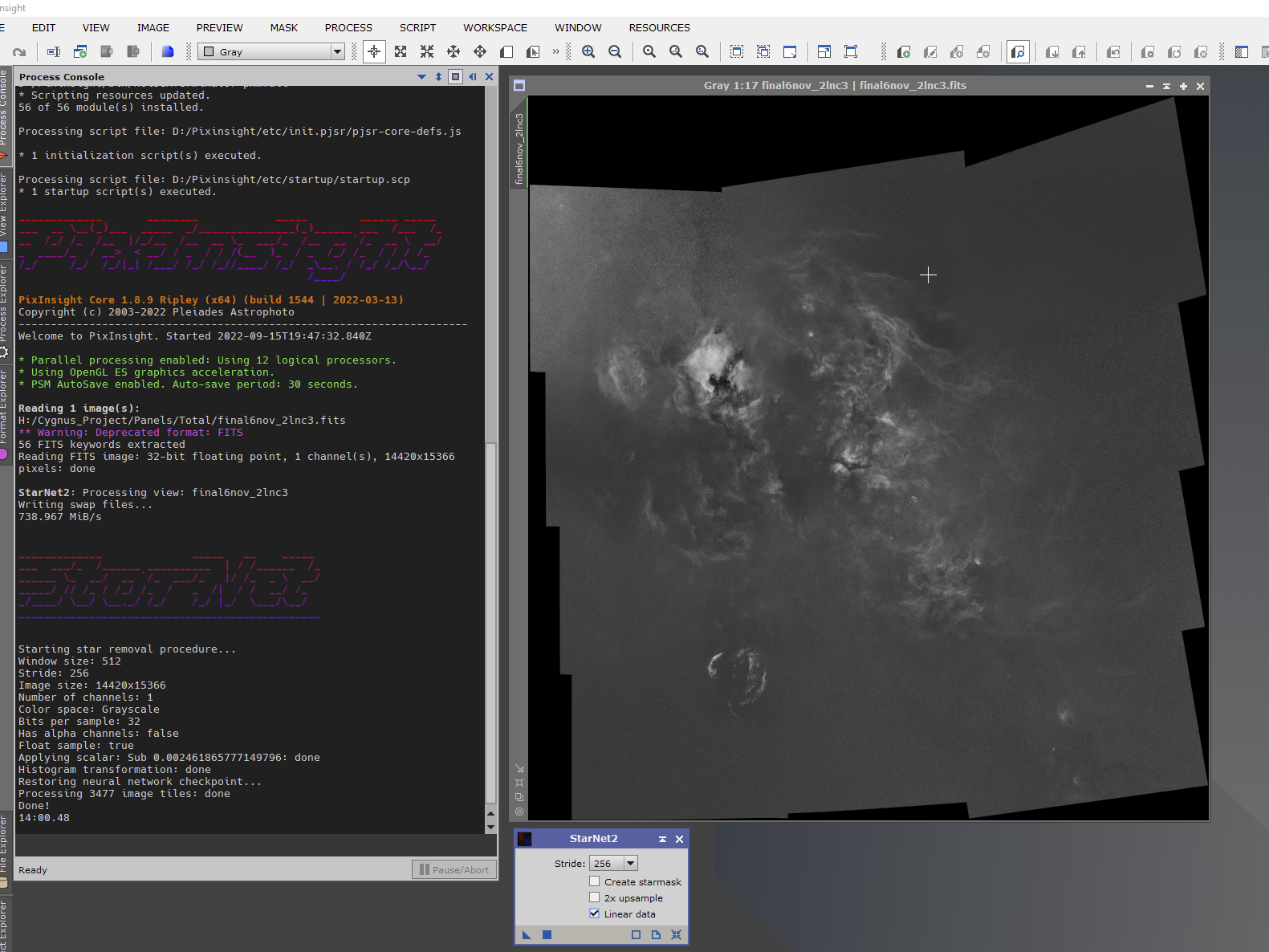Uncheck the Linear data checkbox
Viewport: 1269px width, 952px height.
(x=595, y=913)
